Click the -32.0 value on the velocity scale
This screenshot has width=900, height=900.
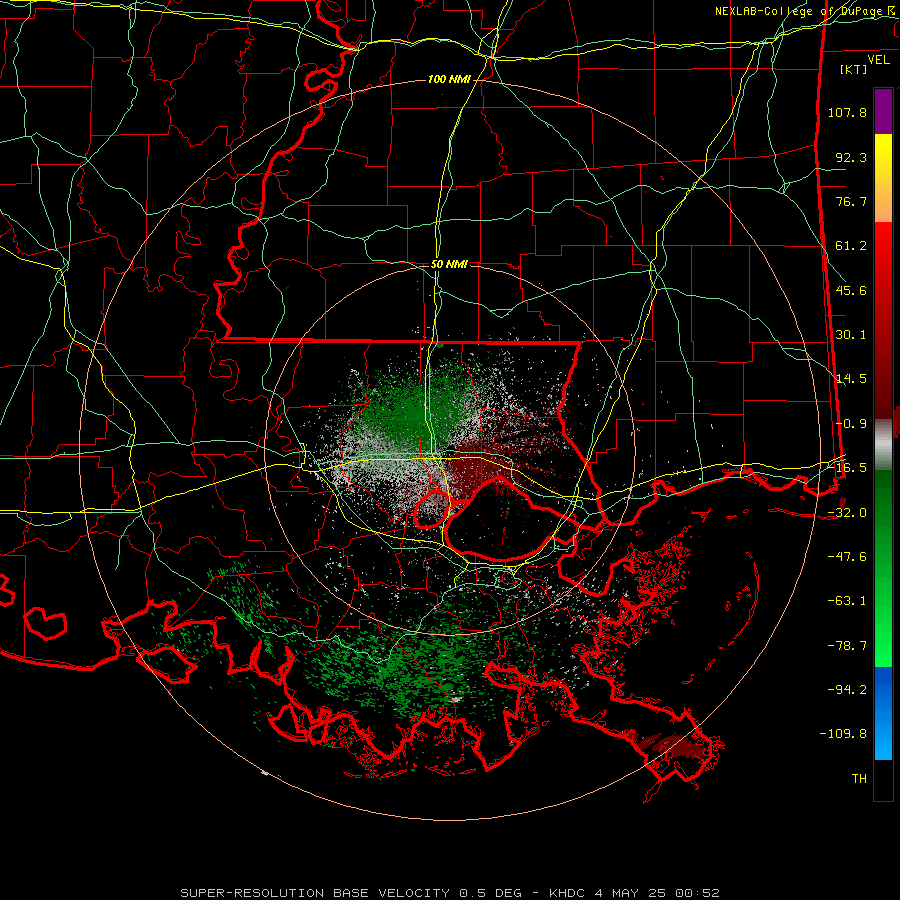pyautogui.click(x=847, y=513)
